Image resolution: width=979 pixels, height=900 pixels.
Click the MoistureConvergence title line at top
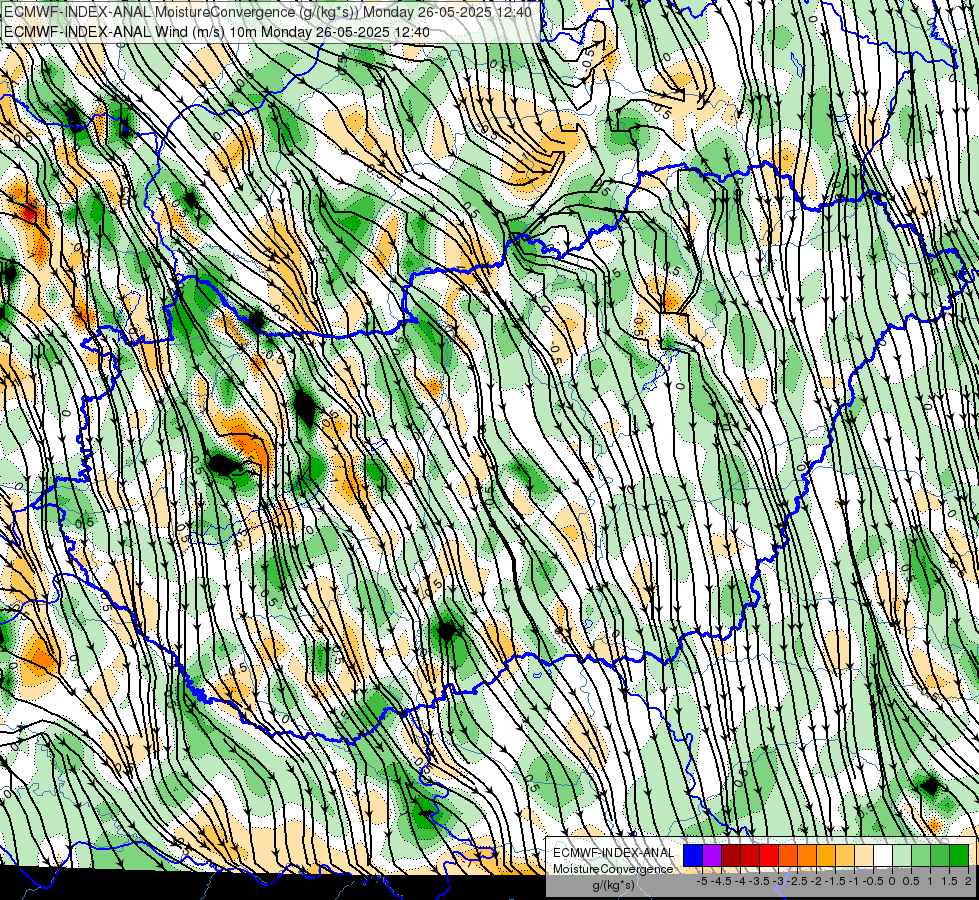(268, 12)
